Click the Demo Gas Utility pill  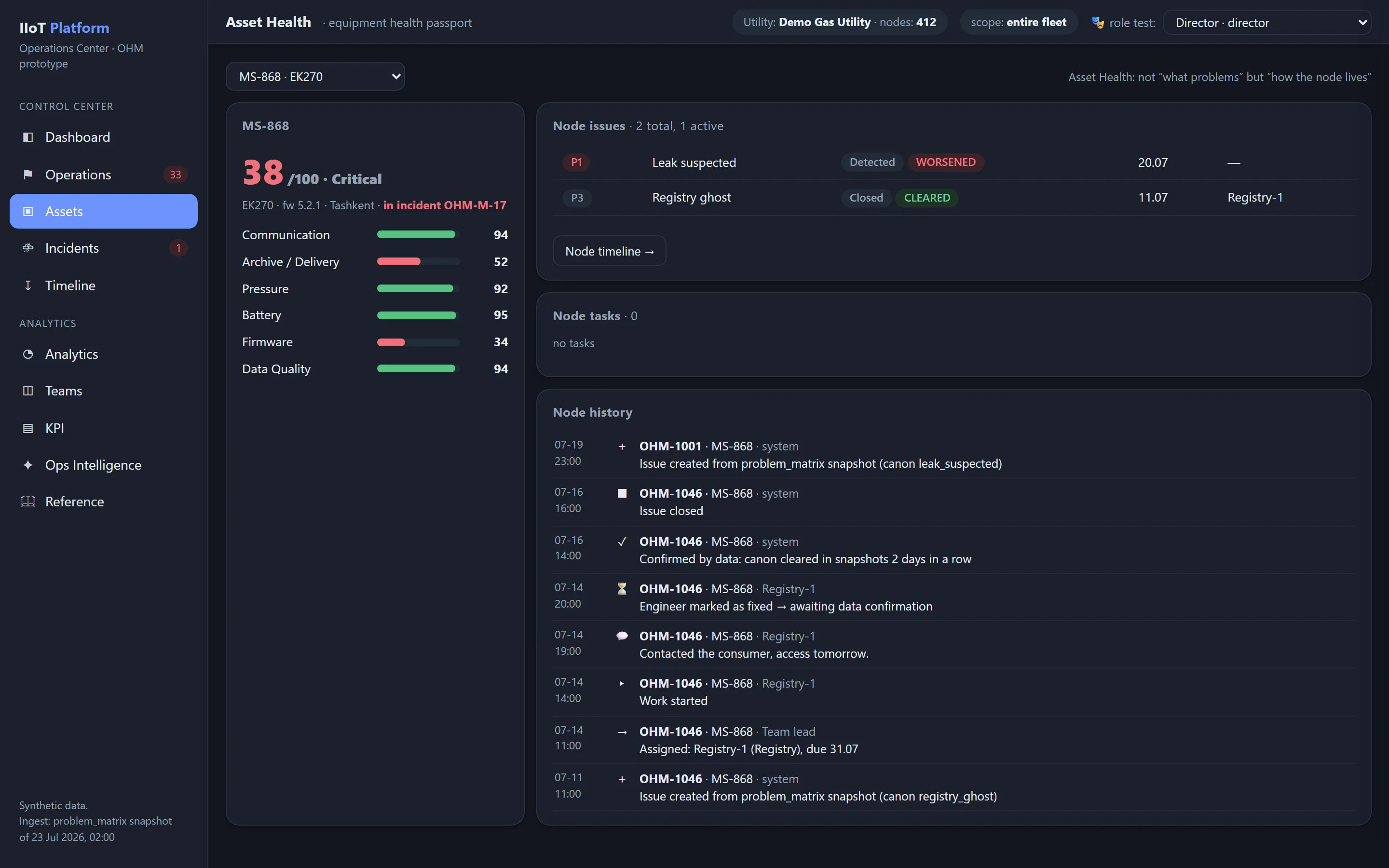pyautogui.click(x=839, y=22)
